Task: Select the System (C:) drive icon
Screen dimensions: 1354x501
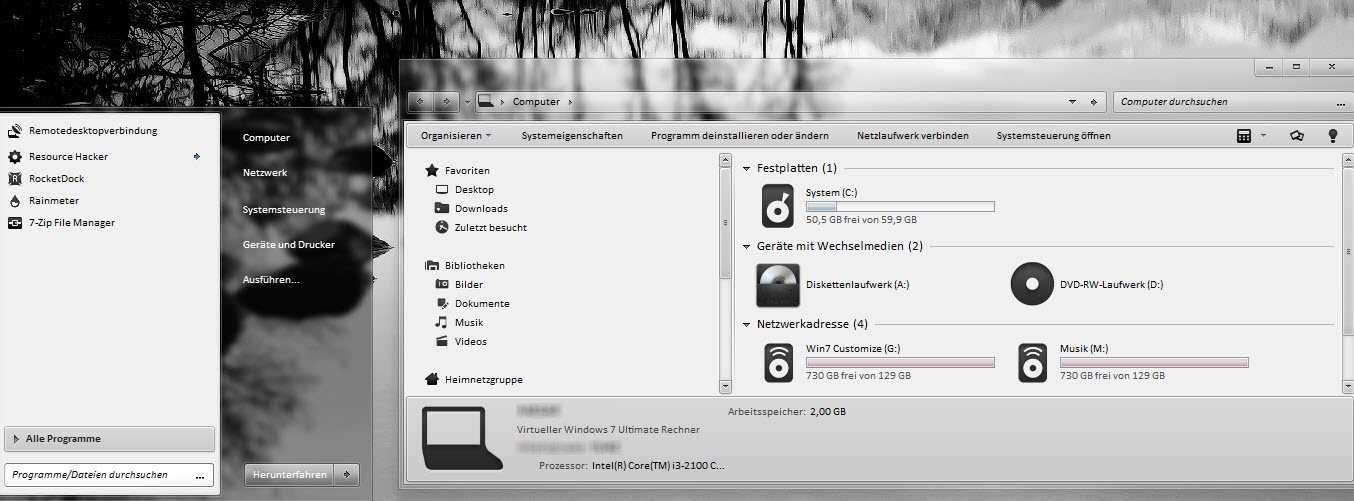Action: pyautogui.click(x=778, y=206)
